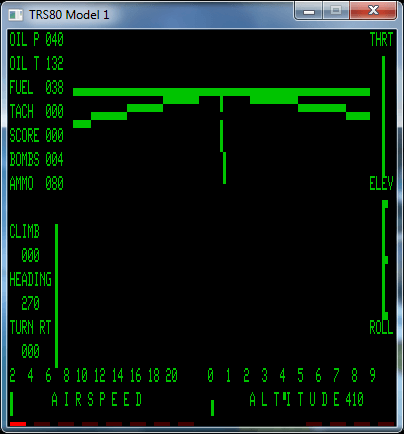Click the CLIMB label
Screen dimensions: 404x434
(x=24, y=231)
